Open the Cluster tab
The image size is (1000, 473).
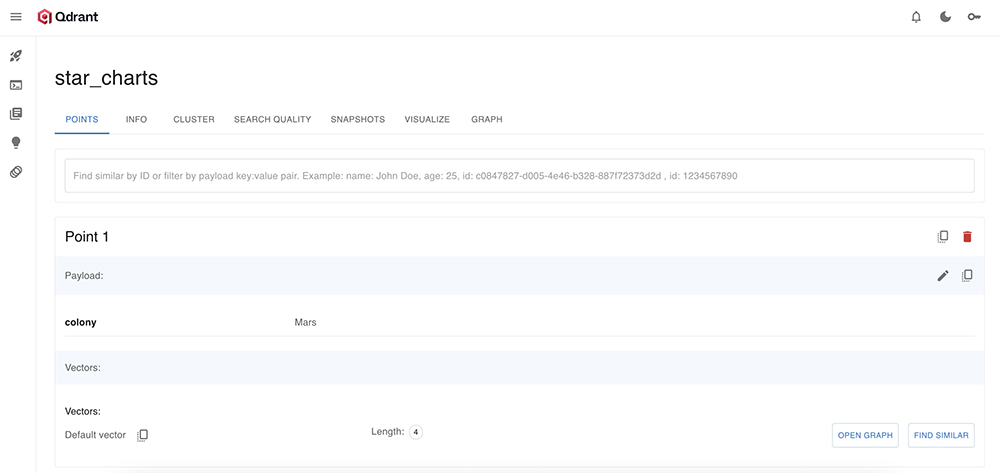(194, 119)
